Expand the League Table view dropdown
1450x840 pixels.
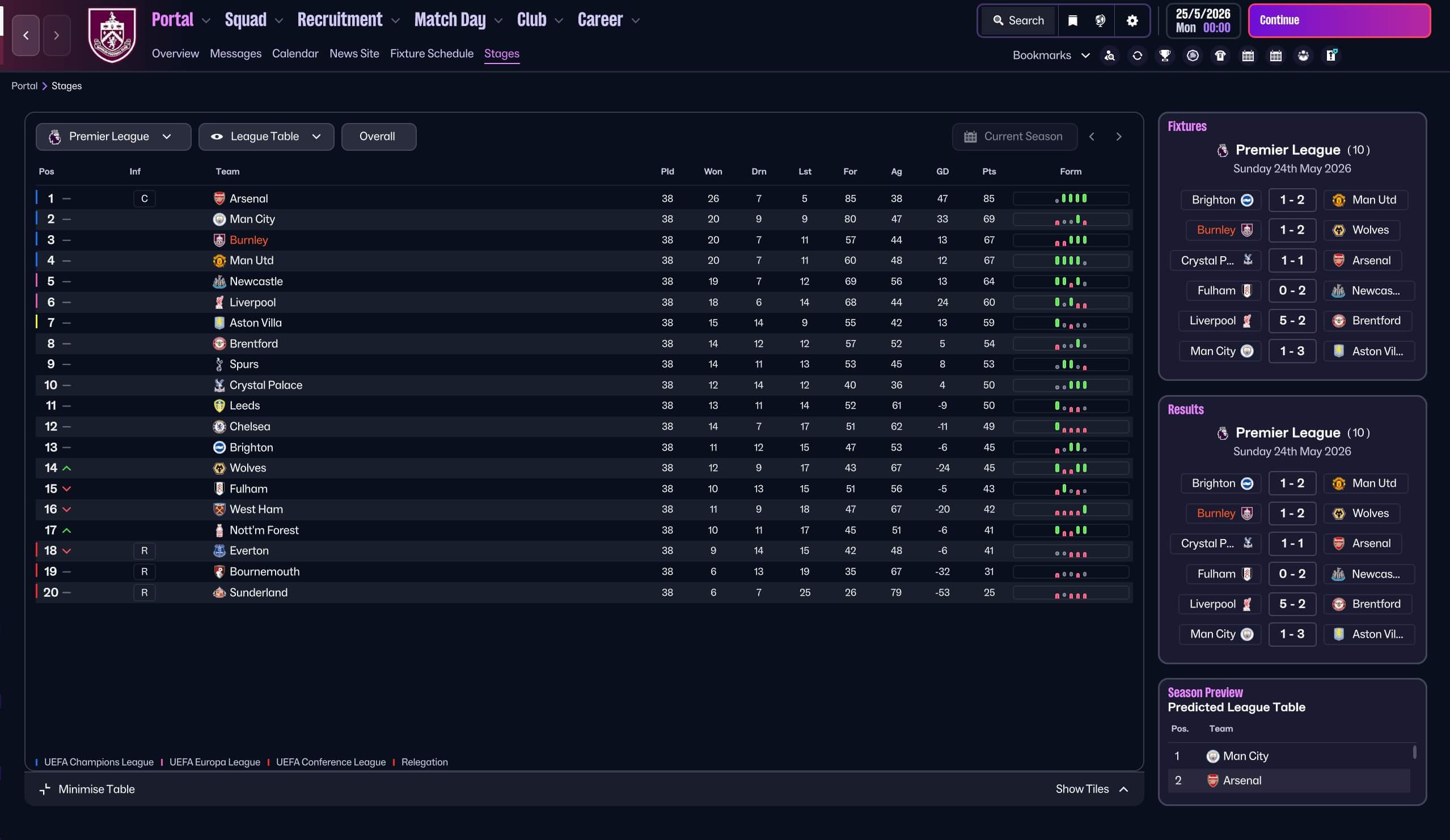coord(266,137)
